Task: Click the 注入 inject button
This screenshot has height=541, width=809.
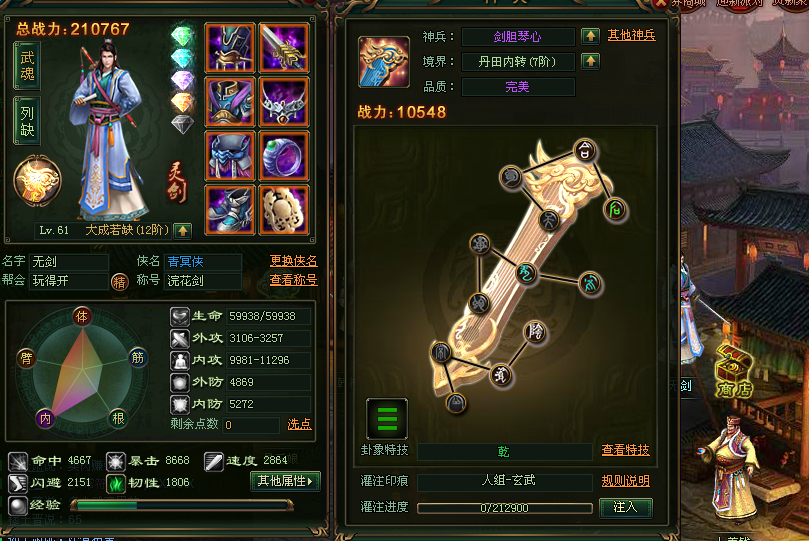Action: (626, 507)
